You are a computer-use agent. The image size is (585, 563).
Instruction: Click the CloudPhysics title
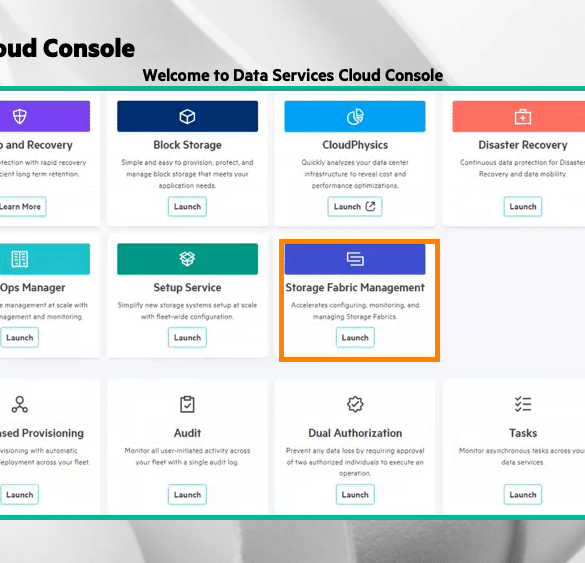(355, 145)
